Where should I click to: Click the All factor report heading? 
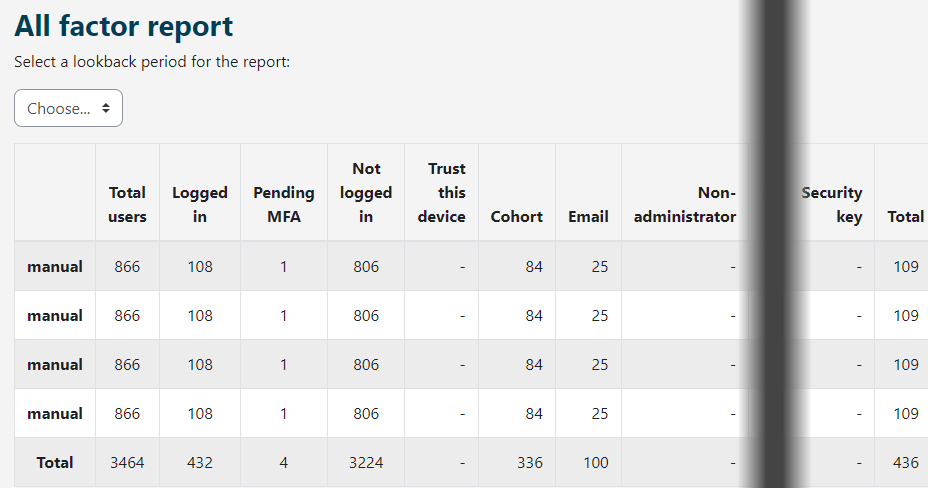[124, 26]
